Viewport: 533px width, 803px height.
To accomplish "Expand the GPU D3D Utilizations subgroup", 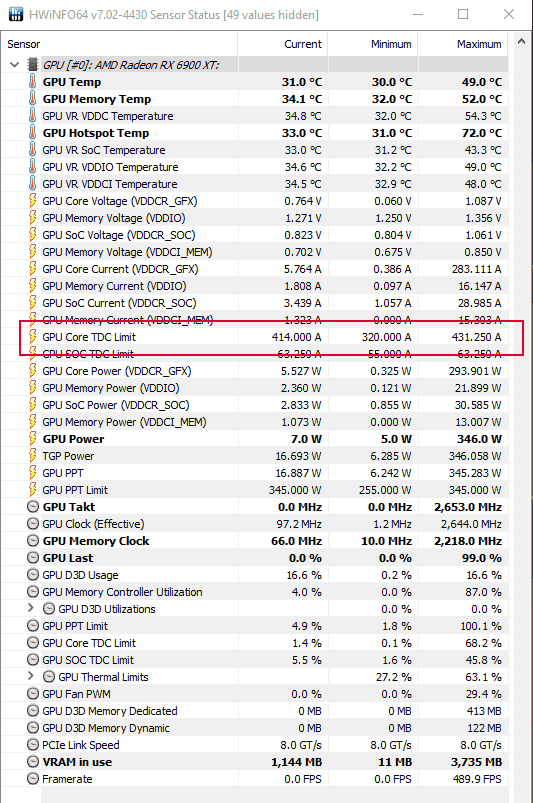I will (31, 608).
